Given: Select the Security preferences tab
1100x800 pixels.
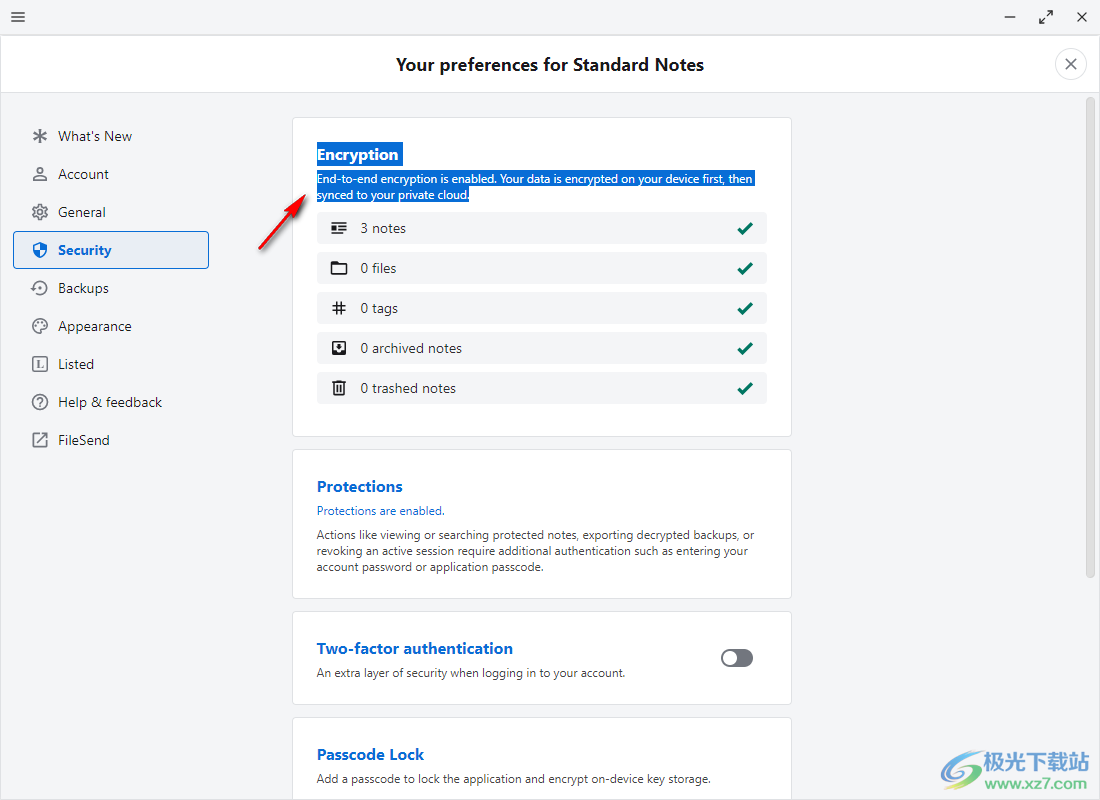Looking at the screenshot, I should (111, 250).
